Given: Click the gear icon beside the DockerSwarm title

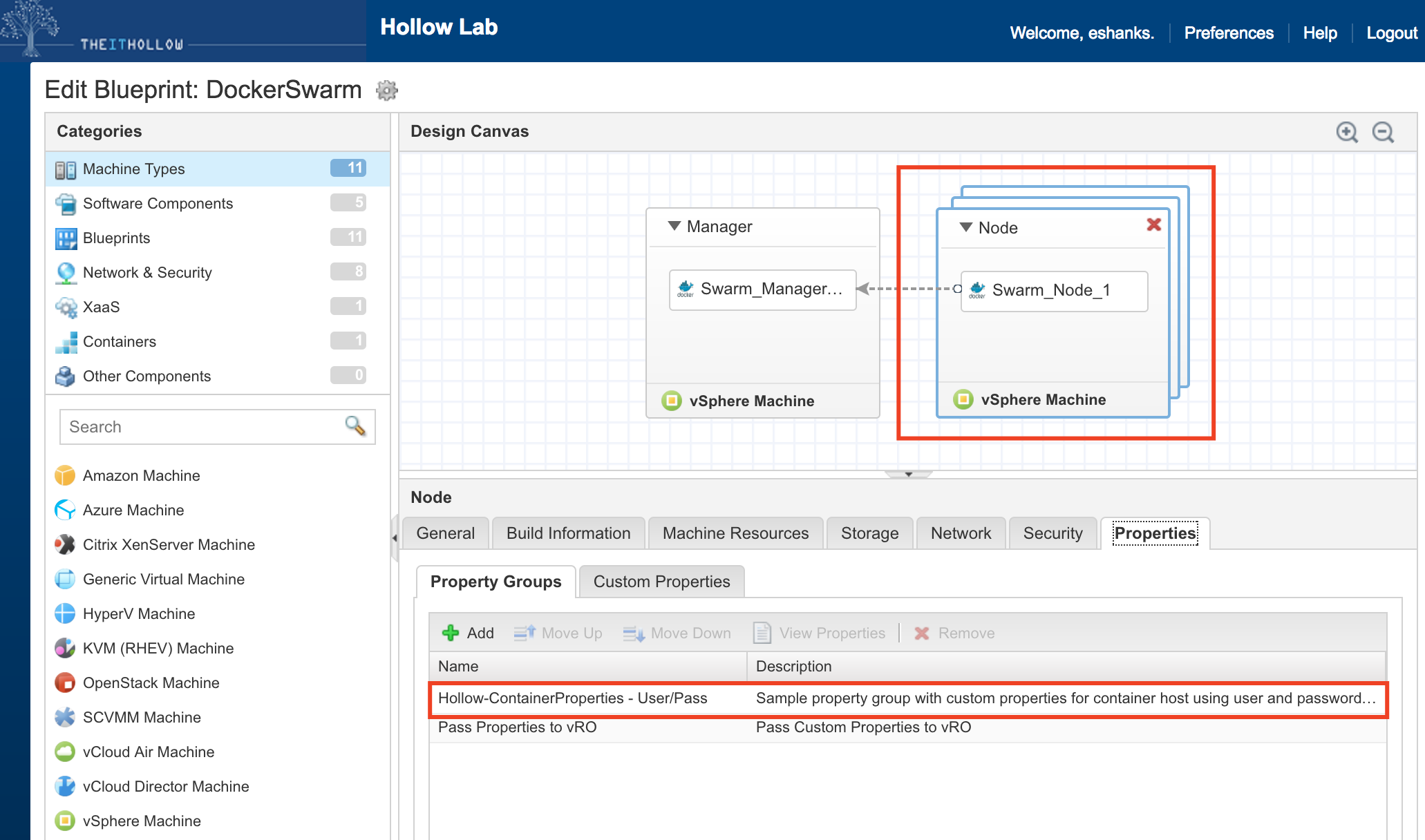Looking at the screenshot, I should coord(387,90).
